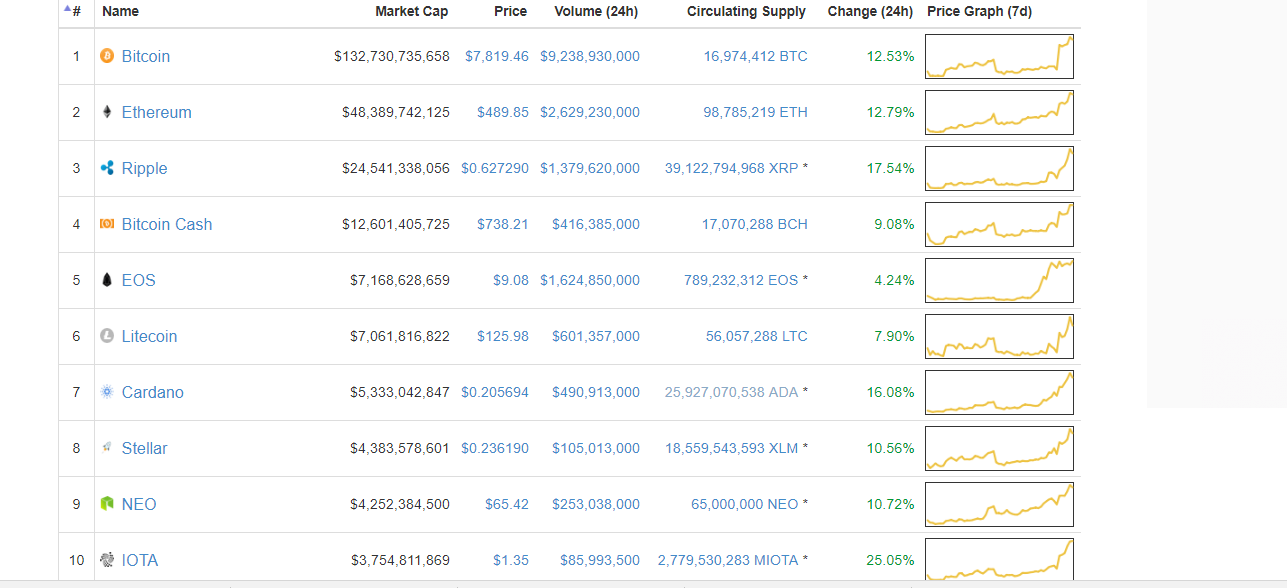The image size is (1287, 588).
Task: Open the Bitcoin coin page link
Action: coord(146,56)
